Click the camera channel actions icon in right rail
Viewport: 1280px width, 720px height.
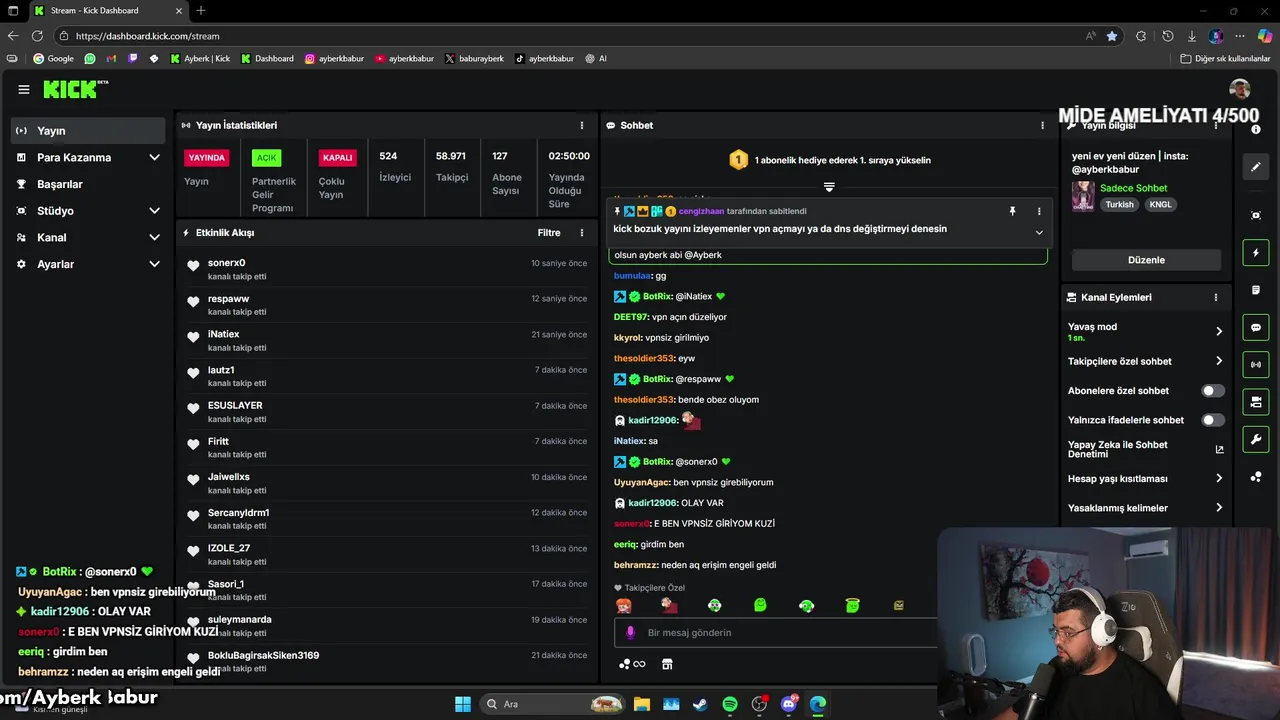pos(1256,402)
